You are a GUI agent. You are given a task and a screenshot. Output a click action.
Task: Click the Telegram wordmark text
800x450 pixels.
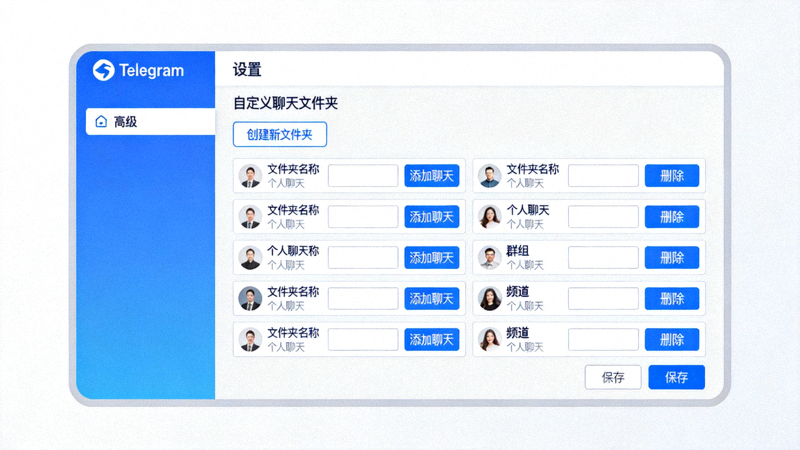coord(152,70)
